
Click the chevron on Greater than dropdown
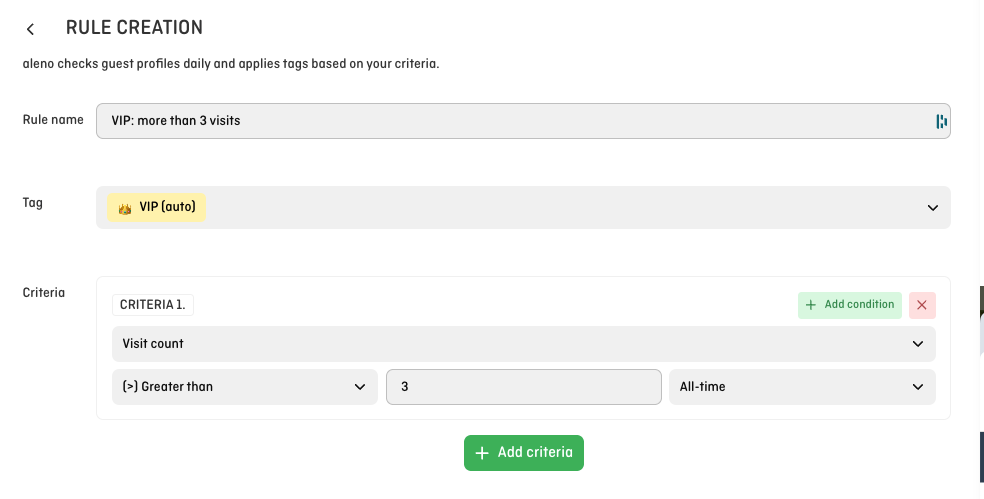click(360, 387)
